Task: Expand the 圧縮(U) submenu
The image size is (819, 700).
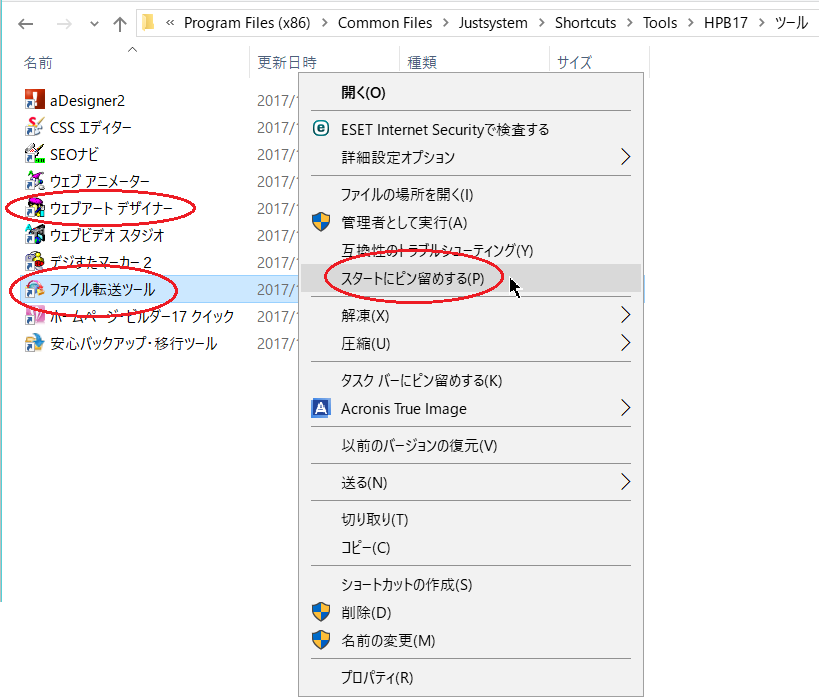Action: tap(625, 343)
